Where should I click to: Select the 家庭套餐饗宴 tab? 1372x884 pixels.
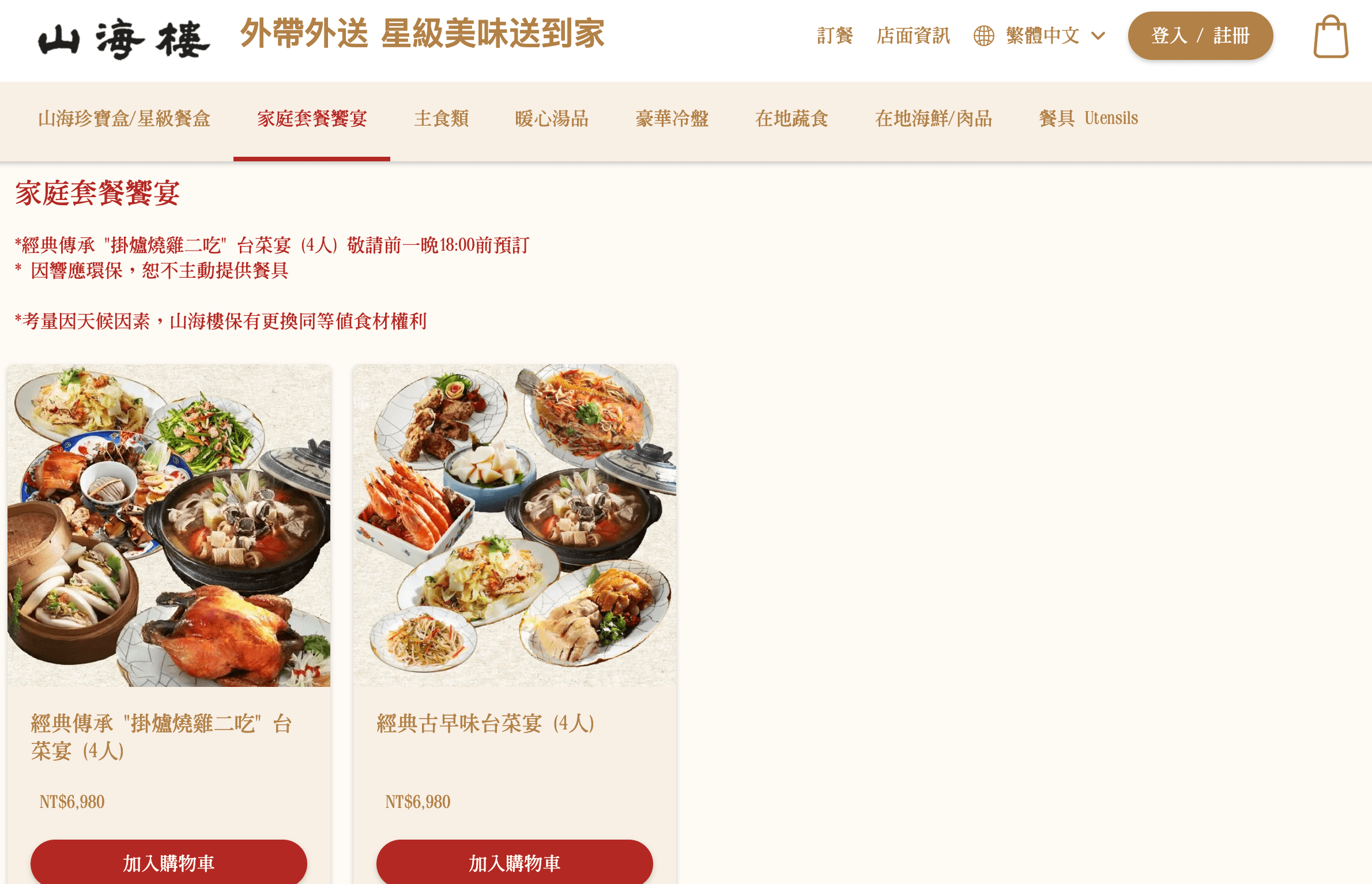(312, 119)
